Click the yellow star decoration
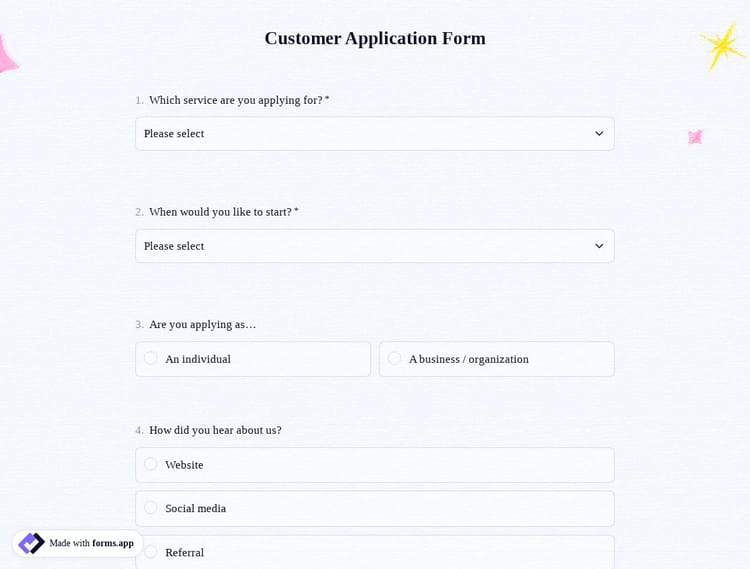 721,45
